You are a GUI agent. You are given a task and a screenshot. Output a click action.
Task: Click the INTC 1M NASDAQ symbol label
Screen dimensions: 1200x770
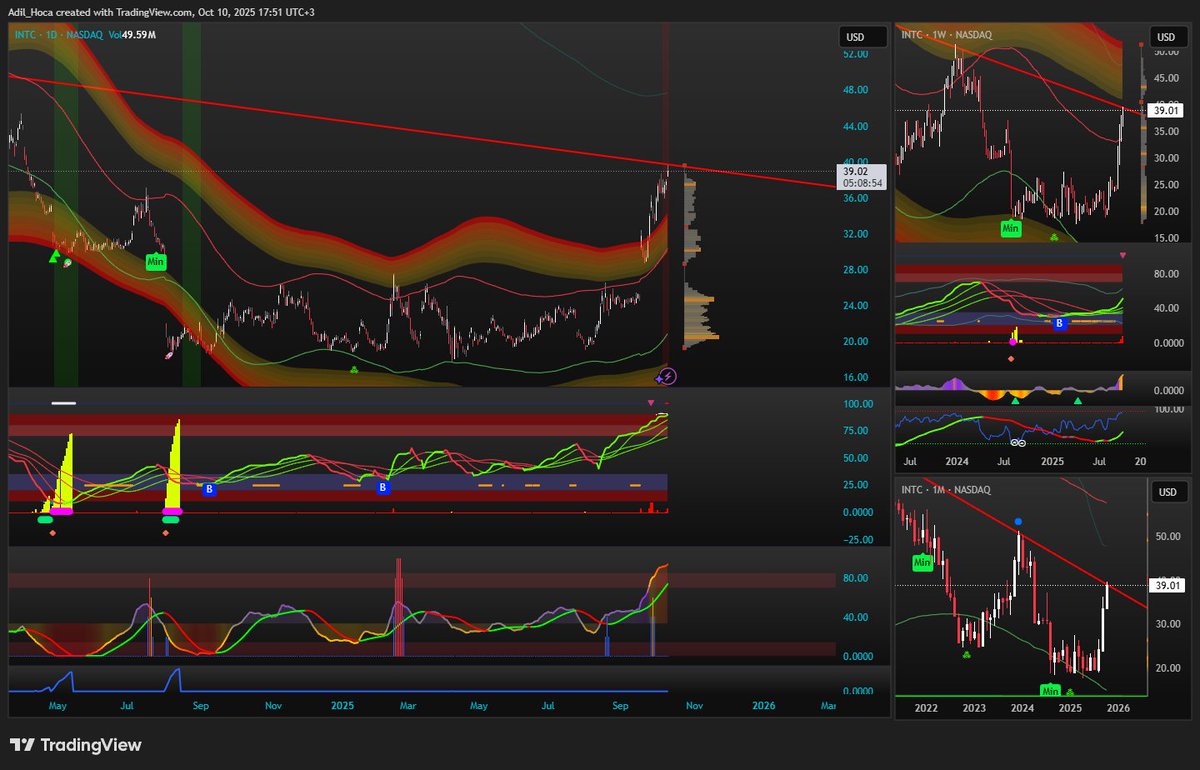pos(946,490)
